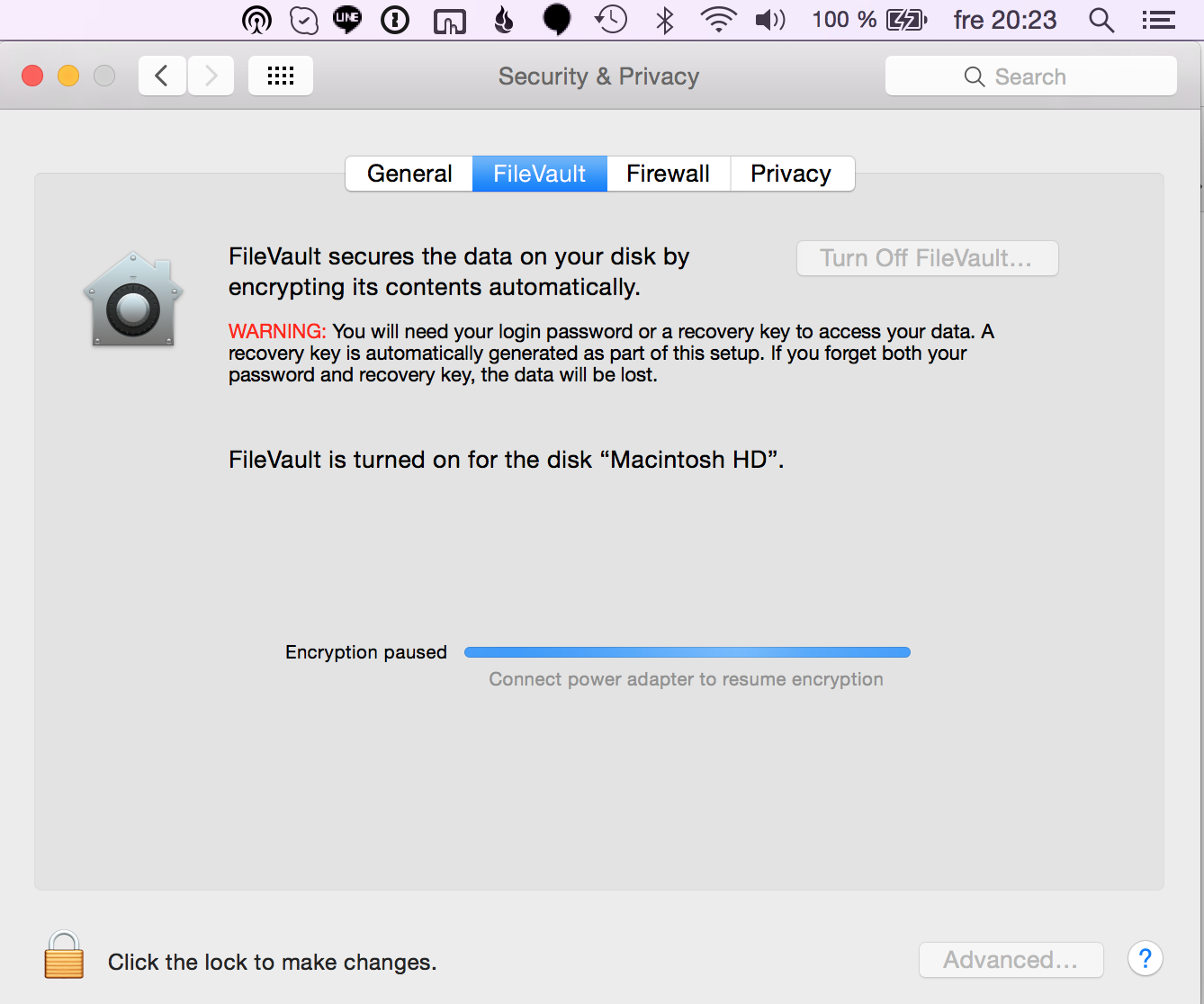Click "Click the lock to make changes." text
The image size is (1204, 1004).
[273, 962]
